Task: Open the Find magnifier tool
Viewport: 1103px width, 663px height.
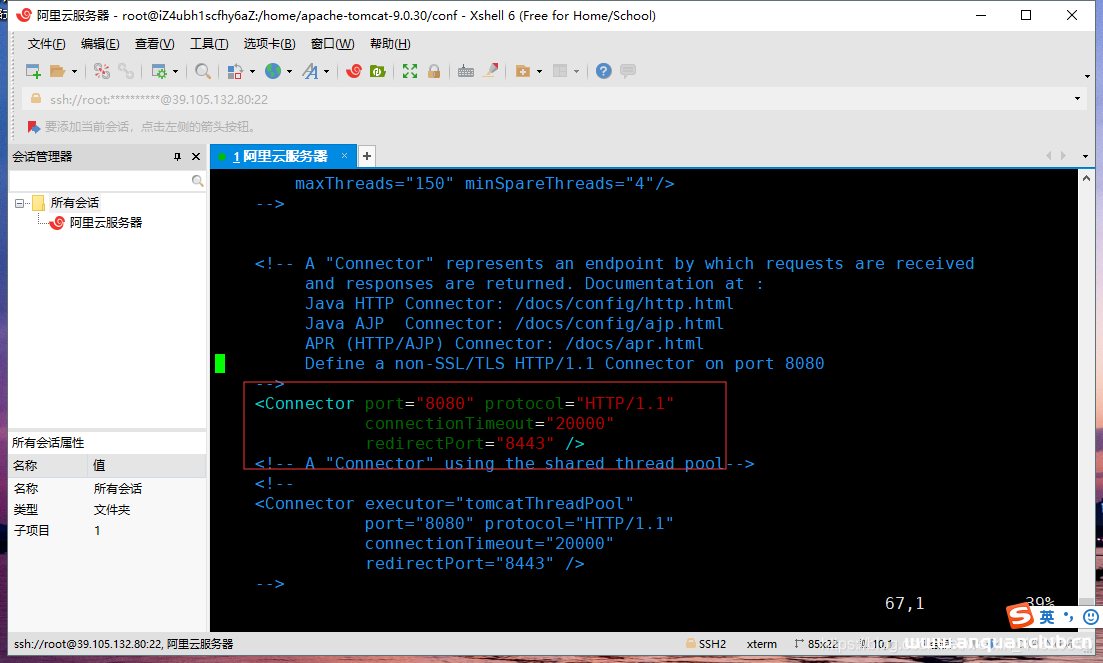Action: coord(203,71)
